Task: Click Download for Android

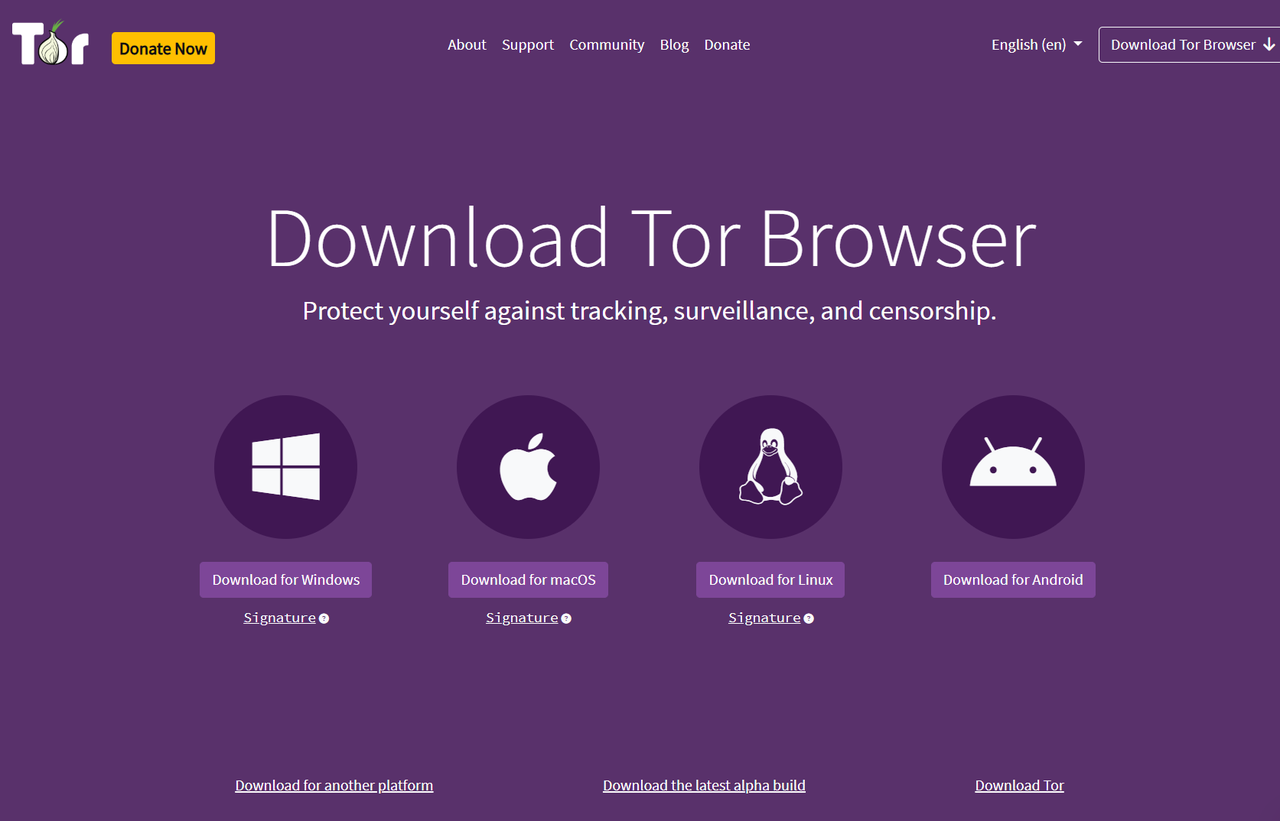Action: point(1013,579)
